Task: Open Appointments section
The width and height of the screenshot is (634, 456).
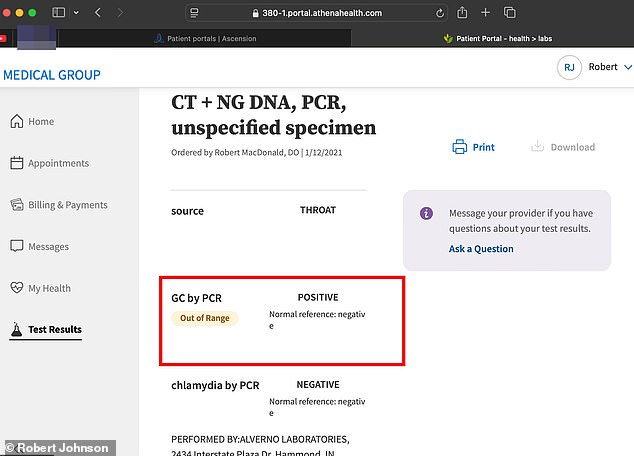Action: coord(57,163)
